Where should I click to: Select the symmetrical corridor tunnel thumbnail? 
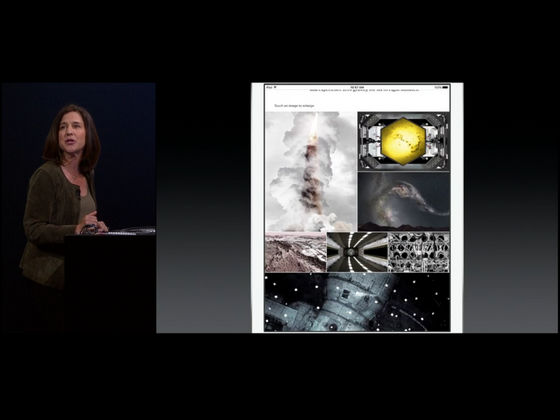click(357, 252)
